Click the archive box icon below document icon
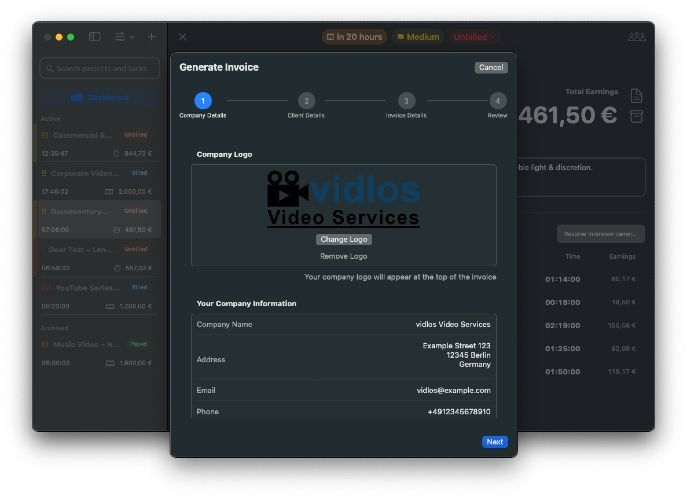Screen dimensions: 687x500 [636, 117]
